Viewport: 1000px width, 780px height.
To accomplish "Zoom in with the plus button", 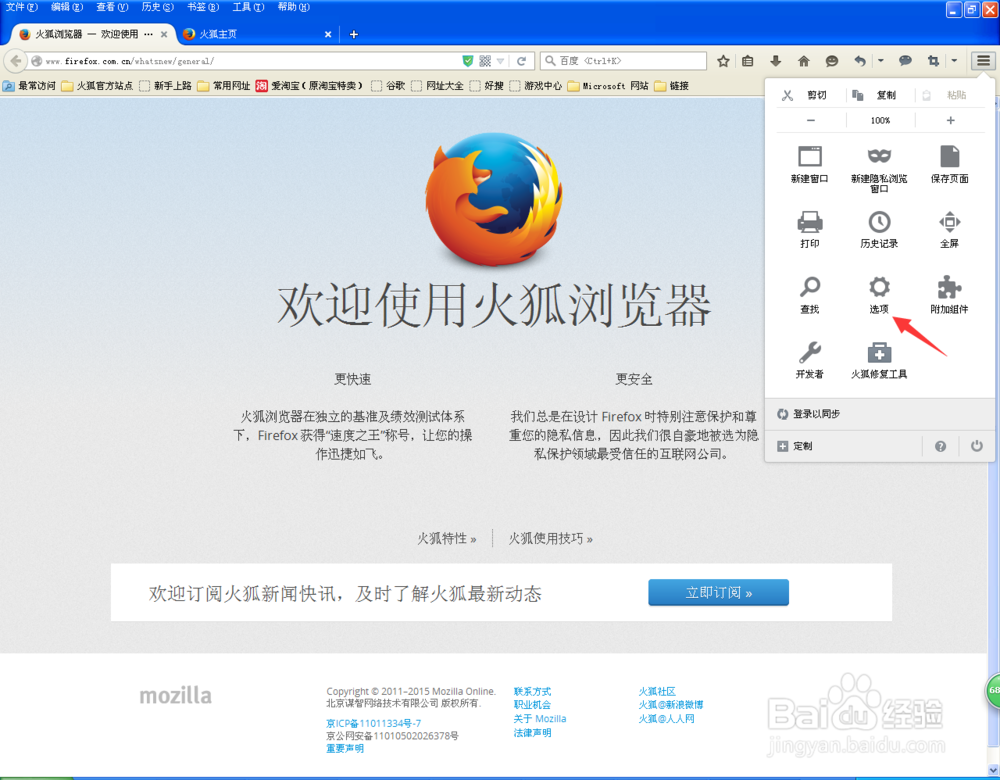I will (x=950, y=120).
